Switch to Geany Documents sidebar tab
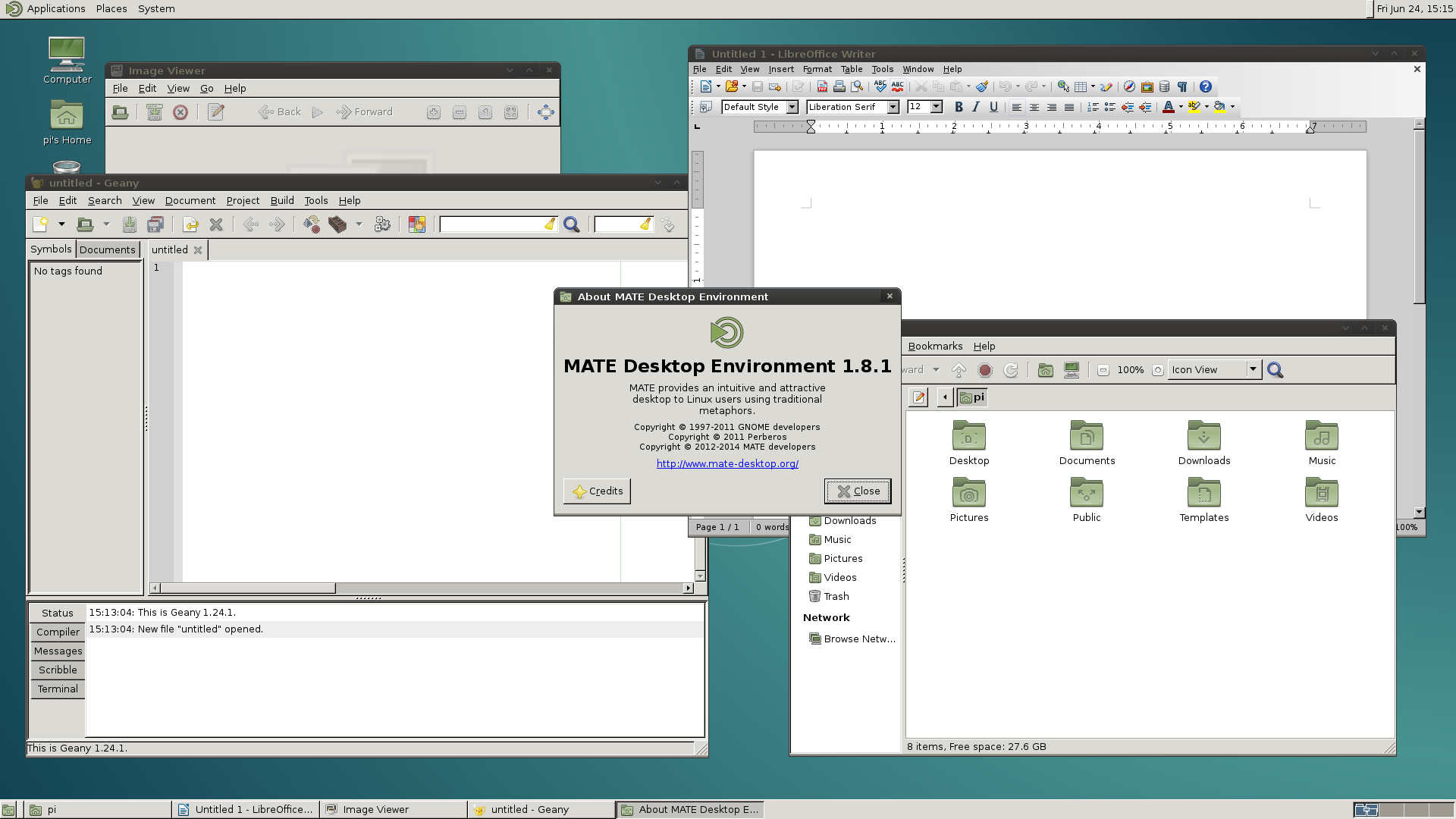This screenshot has width=1456, height=819. [x=108, y=249]
